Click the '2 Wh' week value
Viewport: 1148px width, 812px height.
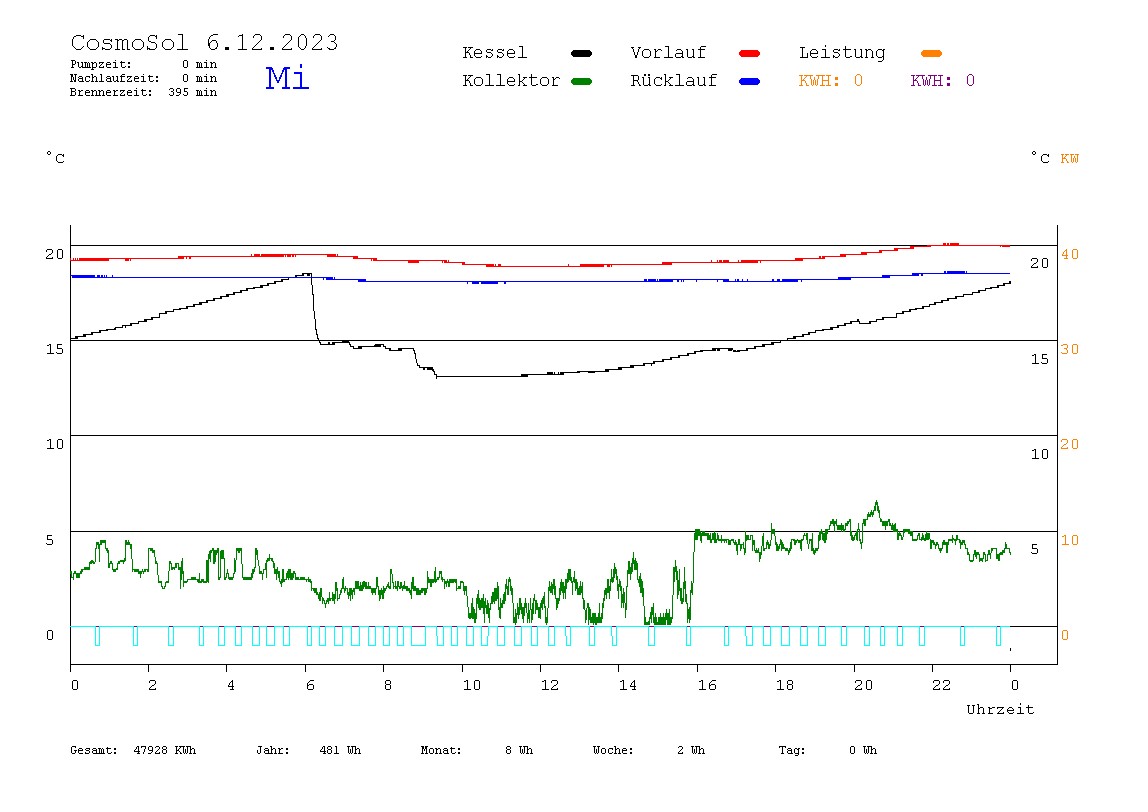(x=691, y=750)
